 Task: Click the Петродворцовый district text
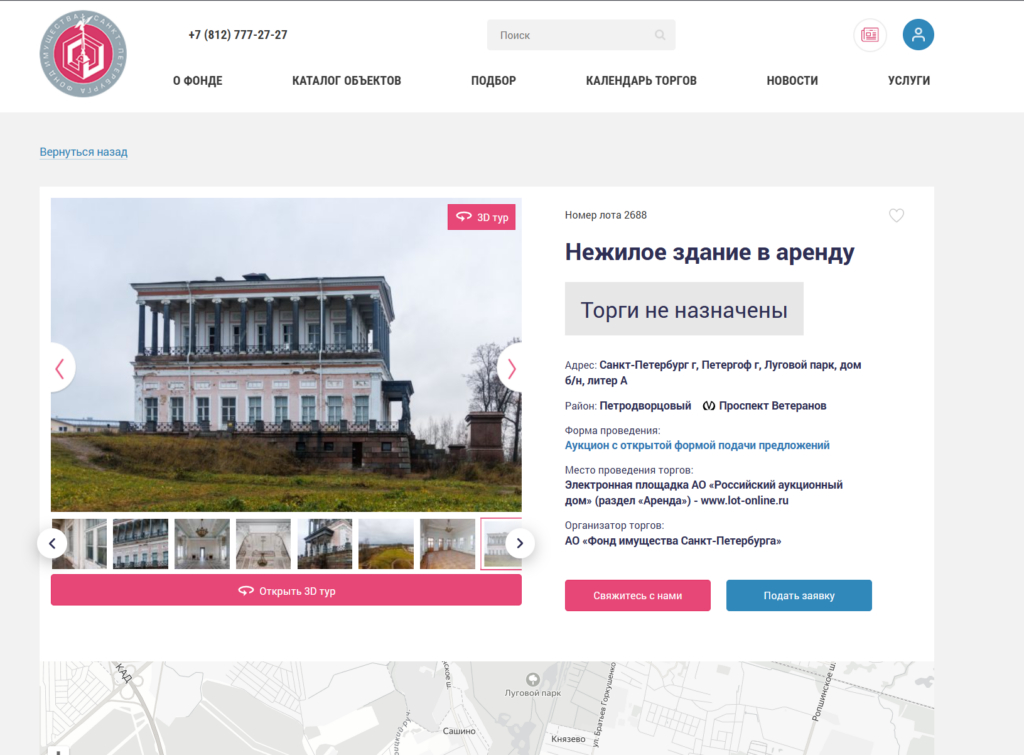pos(645,406)
